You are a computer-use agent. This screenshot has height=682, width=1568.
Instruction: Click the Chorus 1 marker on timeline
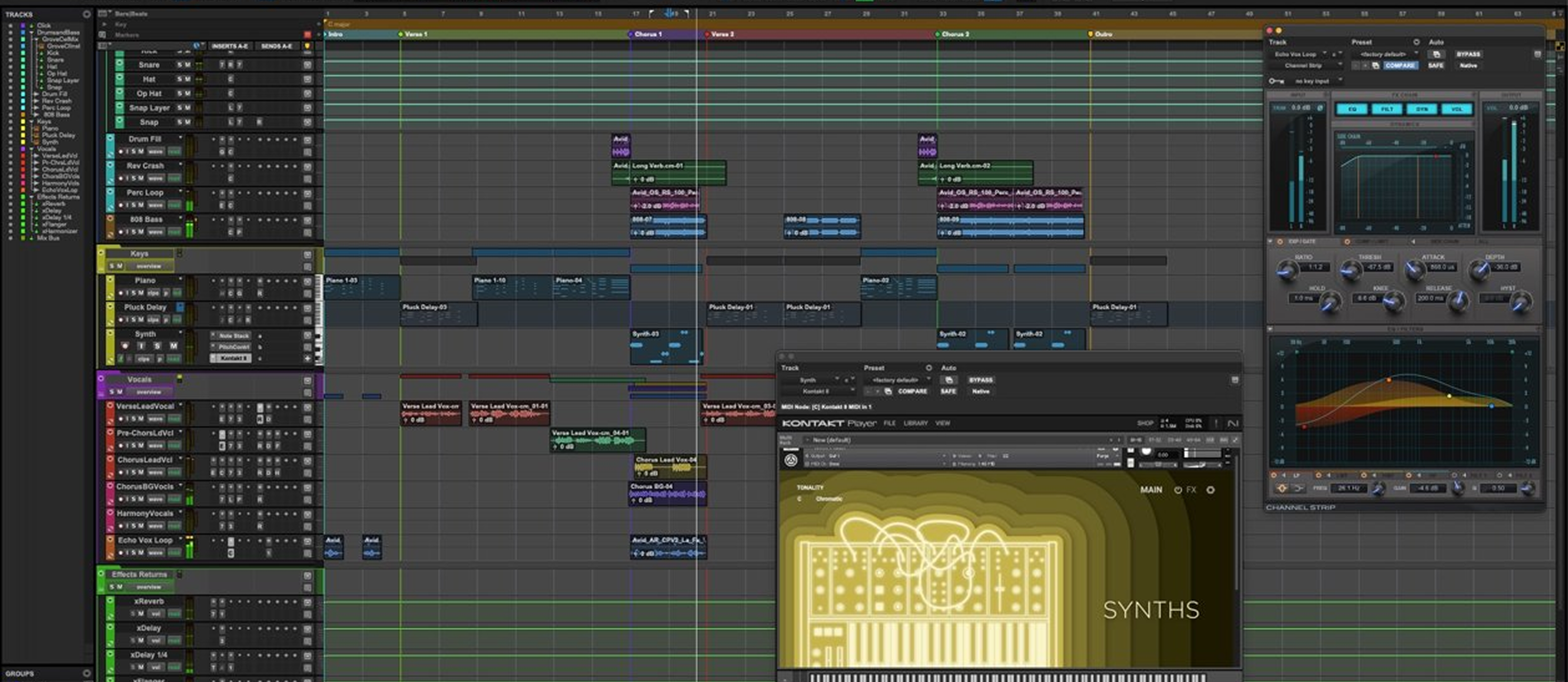tap(647, 34)
